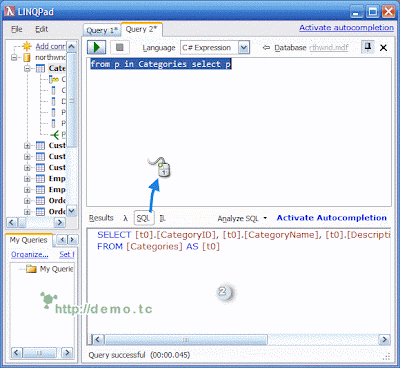The image size is (400, 368).
Task: Click the Set link beside Organize
Action: [x=67, y=255]
